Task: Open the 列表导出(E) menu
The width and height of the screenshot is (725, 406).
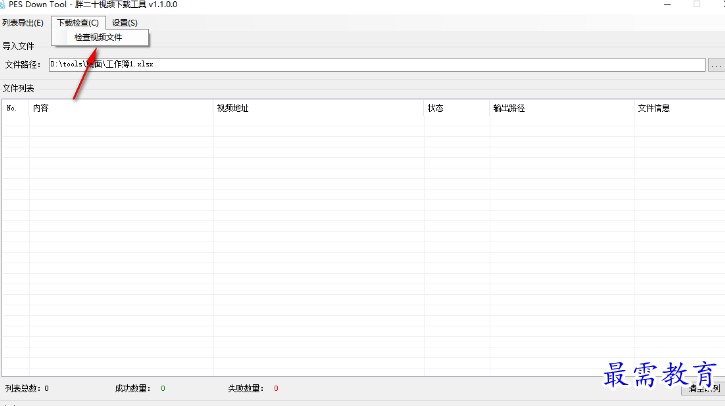Action: [x=23, y=23]
